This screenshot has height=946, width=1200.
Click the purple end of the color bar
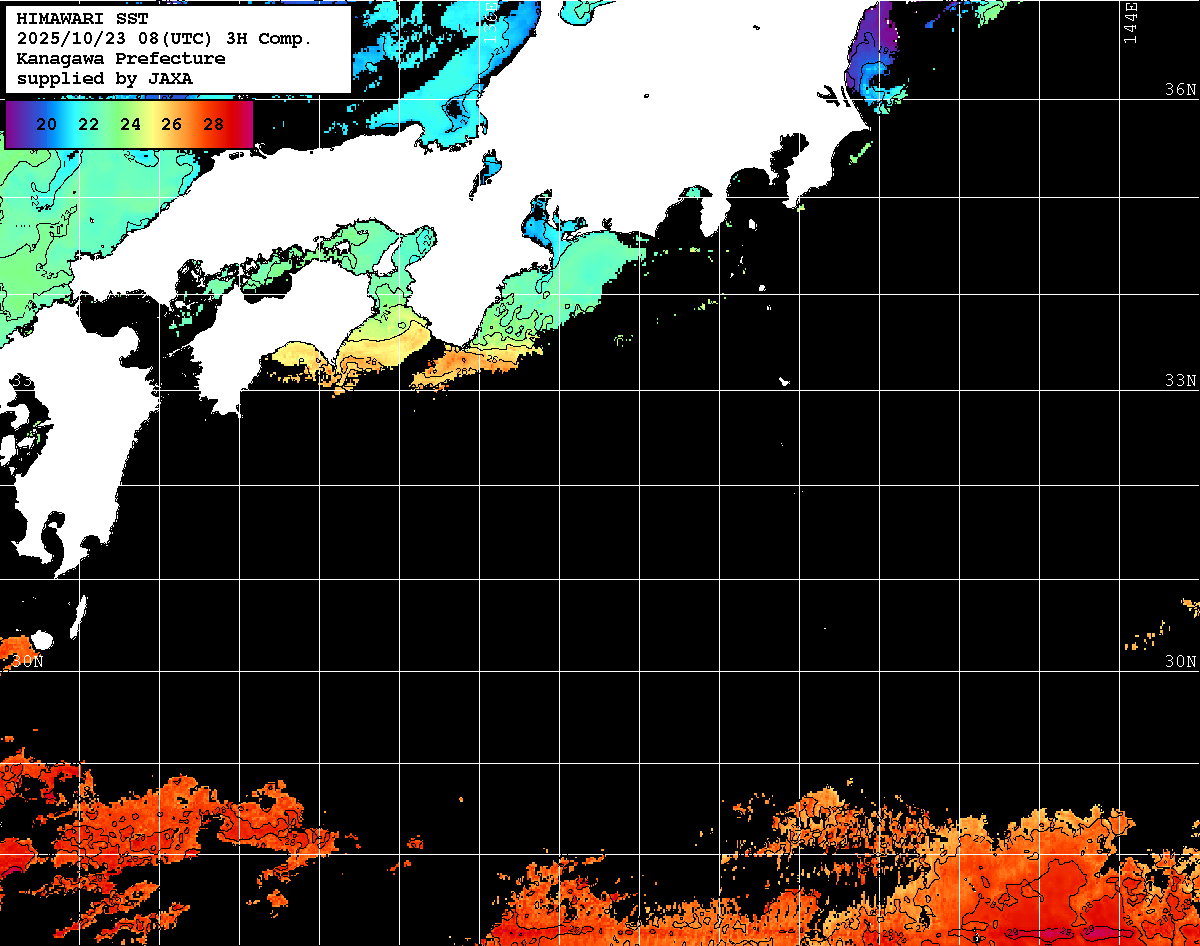coord(14,125)
